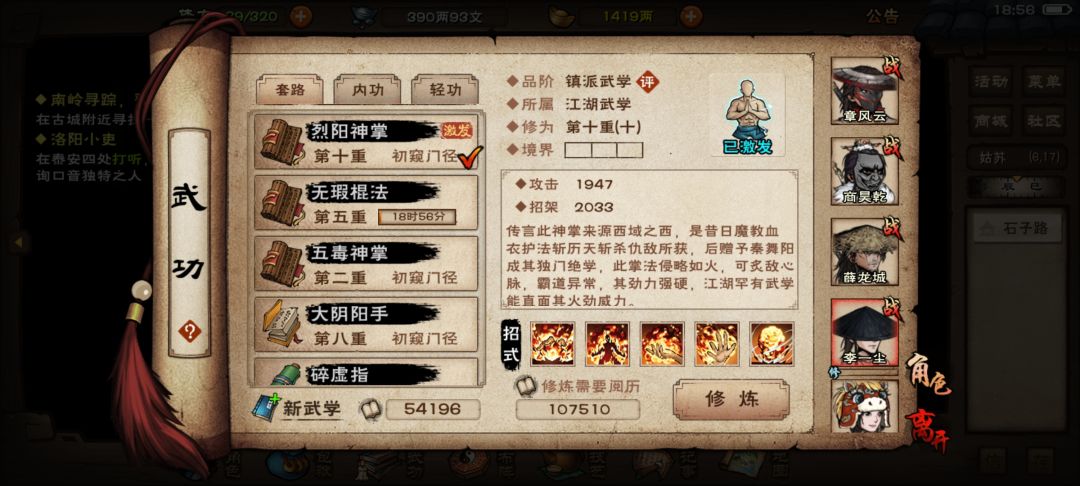Select the flaming skull skill move icon
The image size is (1080, 486).
pos(772,344)
